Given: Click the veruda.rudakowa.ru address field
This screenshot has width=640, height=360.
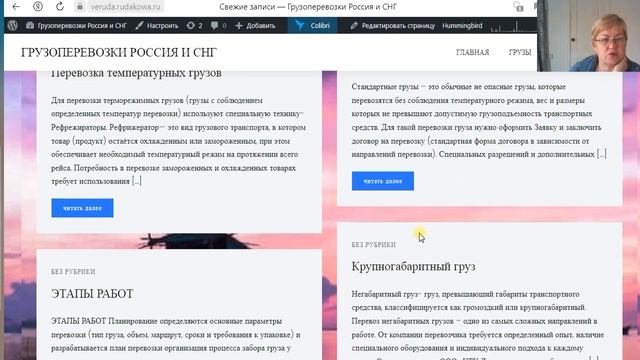Looking at the screenshot, I should click(x=125, y=7).
